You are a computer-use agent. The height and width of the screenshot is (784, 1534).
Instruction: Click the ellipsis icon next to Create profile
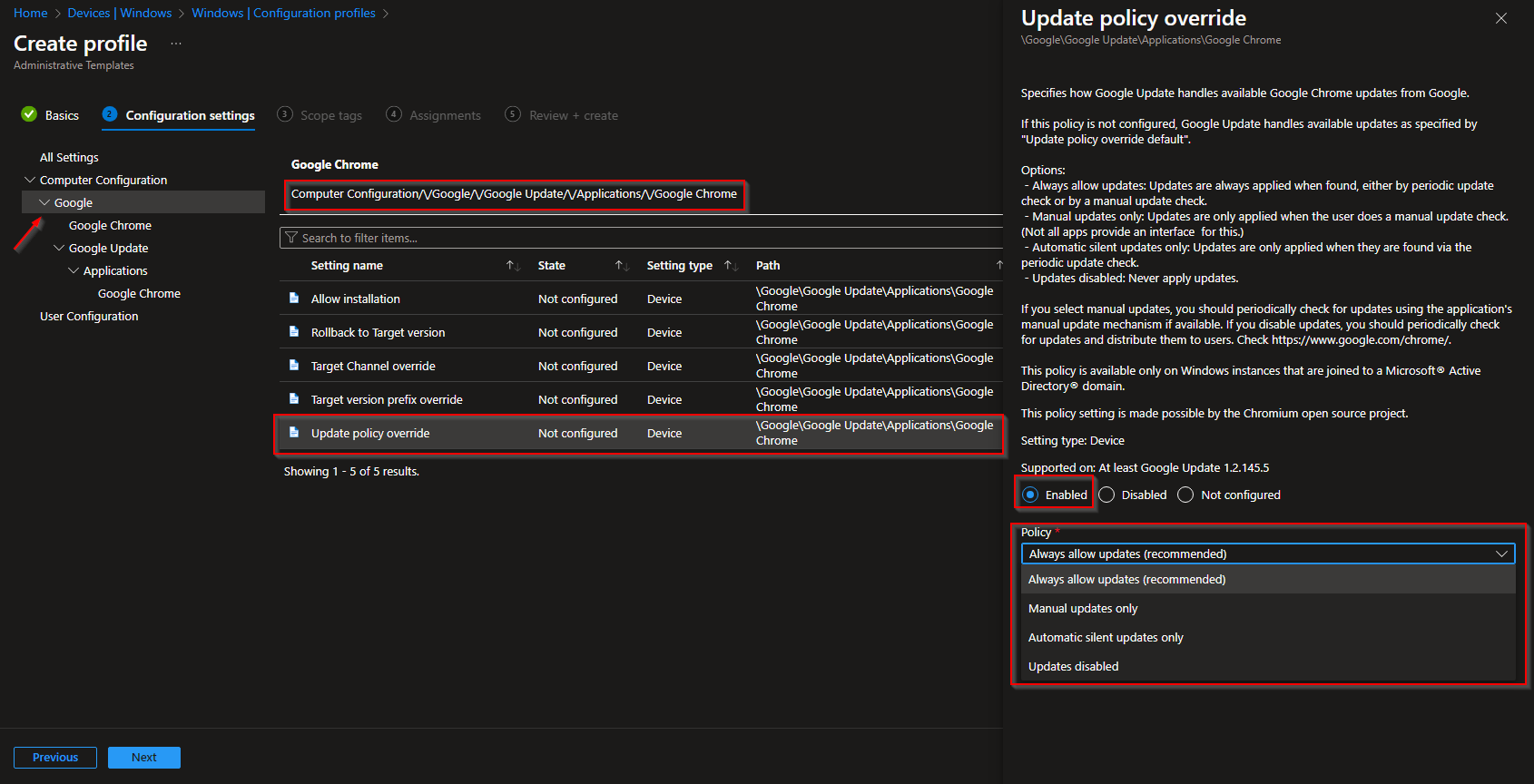(176, 44)
